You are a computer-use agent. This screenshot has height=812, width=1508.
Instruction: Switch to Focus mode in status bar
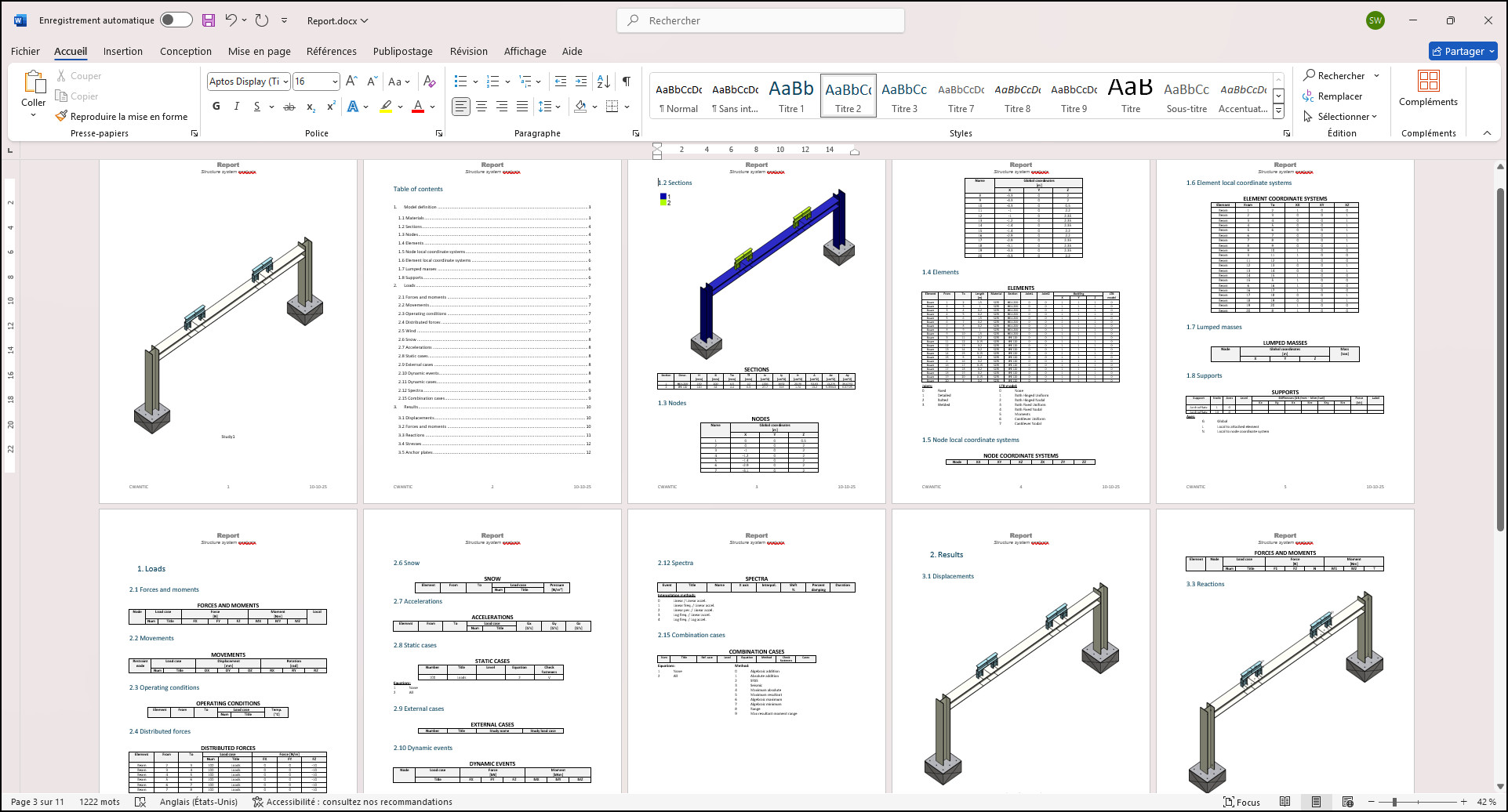tap(1241, 802)
